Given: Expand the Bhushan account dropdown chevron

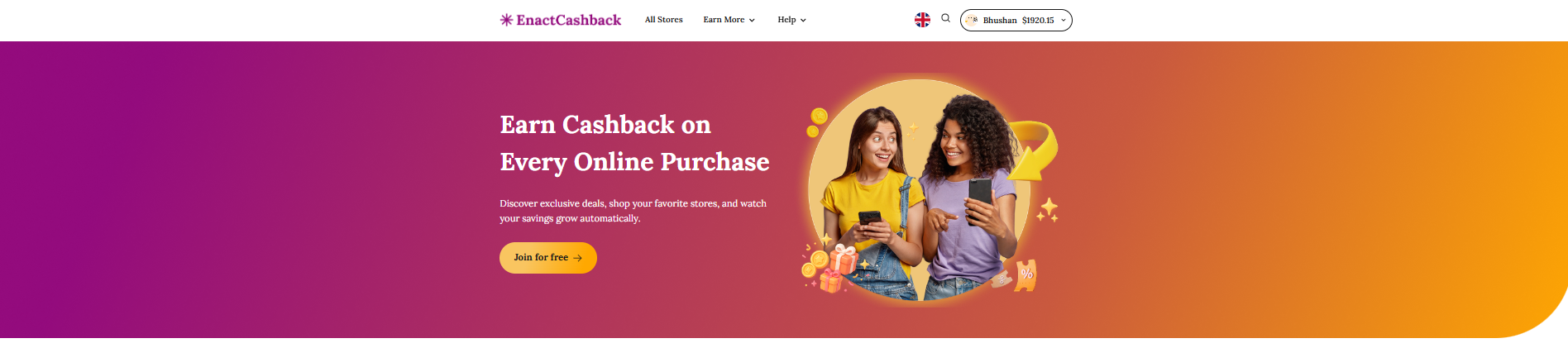Looking at the screenshot, I should click(x=1064, y=21).
